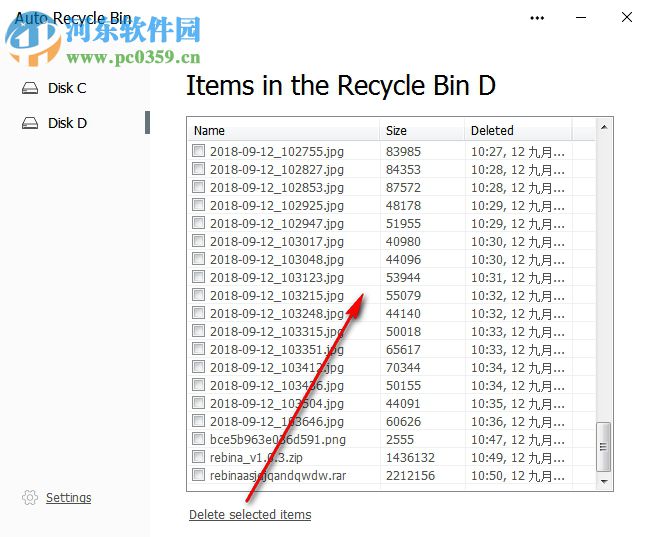Image resolution: width=650 pixels, height=537 pixels.
Task: Select file name 2018-09-12_103504.jpg
Action: 277,403
